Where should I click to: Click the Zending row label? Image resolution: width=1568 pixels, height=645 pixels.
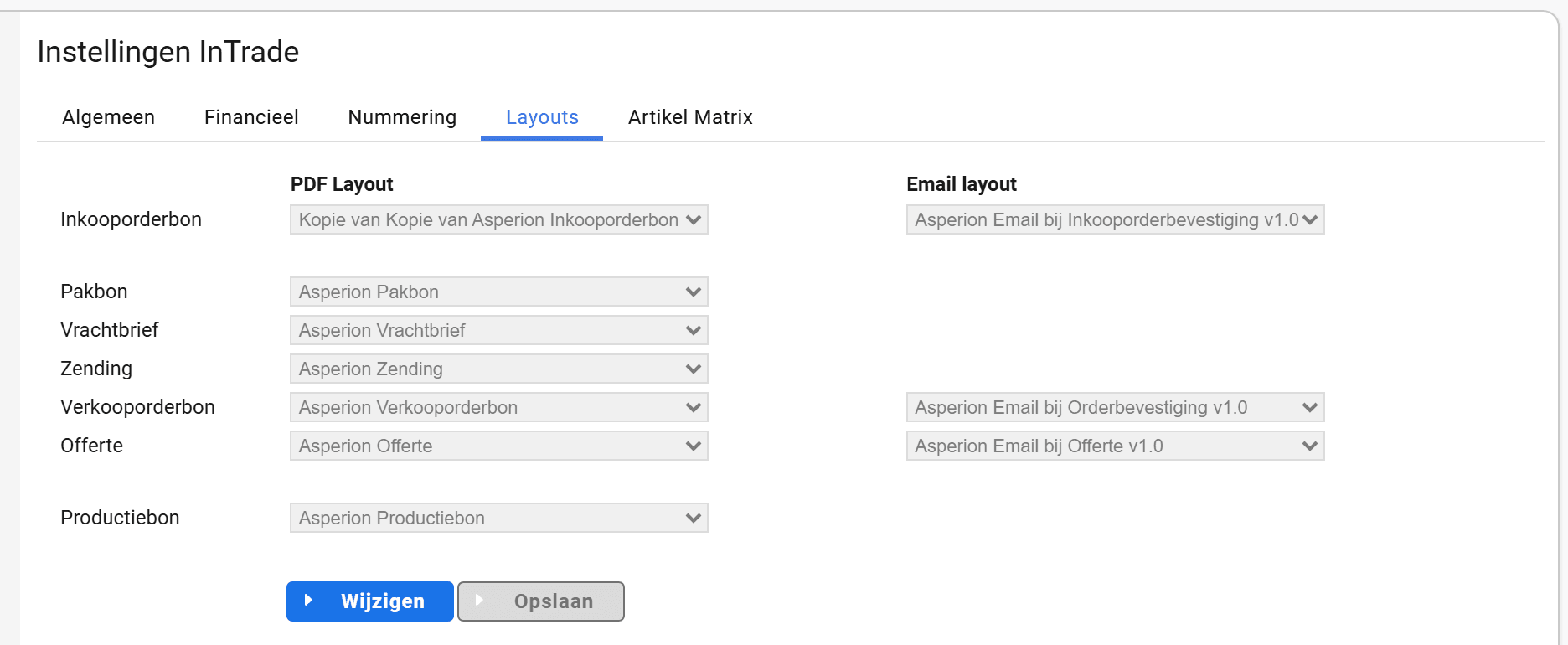[96, 369]
